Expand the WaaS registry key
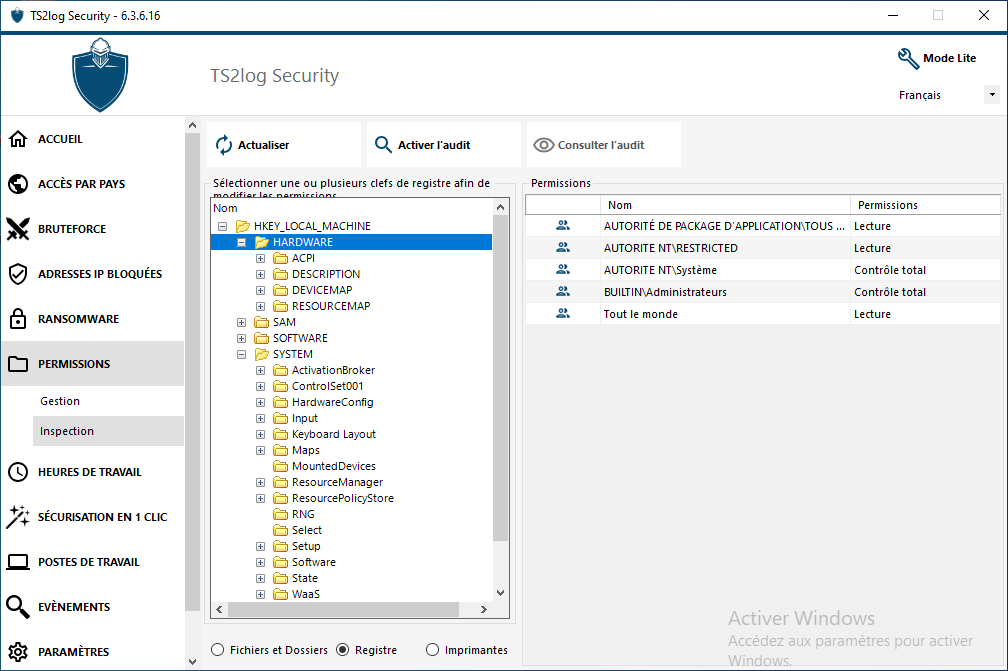Viewport: 1008px width, 671px height. pos(260,595)
